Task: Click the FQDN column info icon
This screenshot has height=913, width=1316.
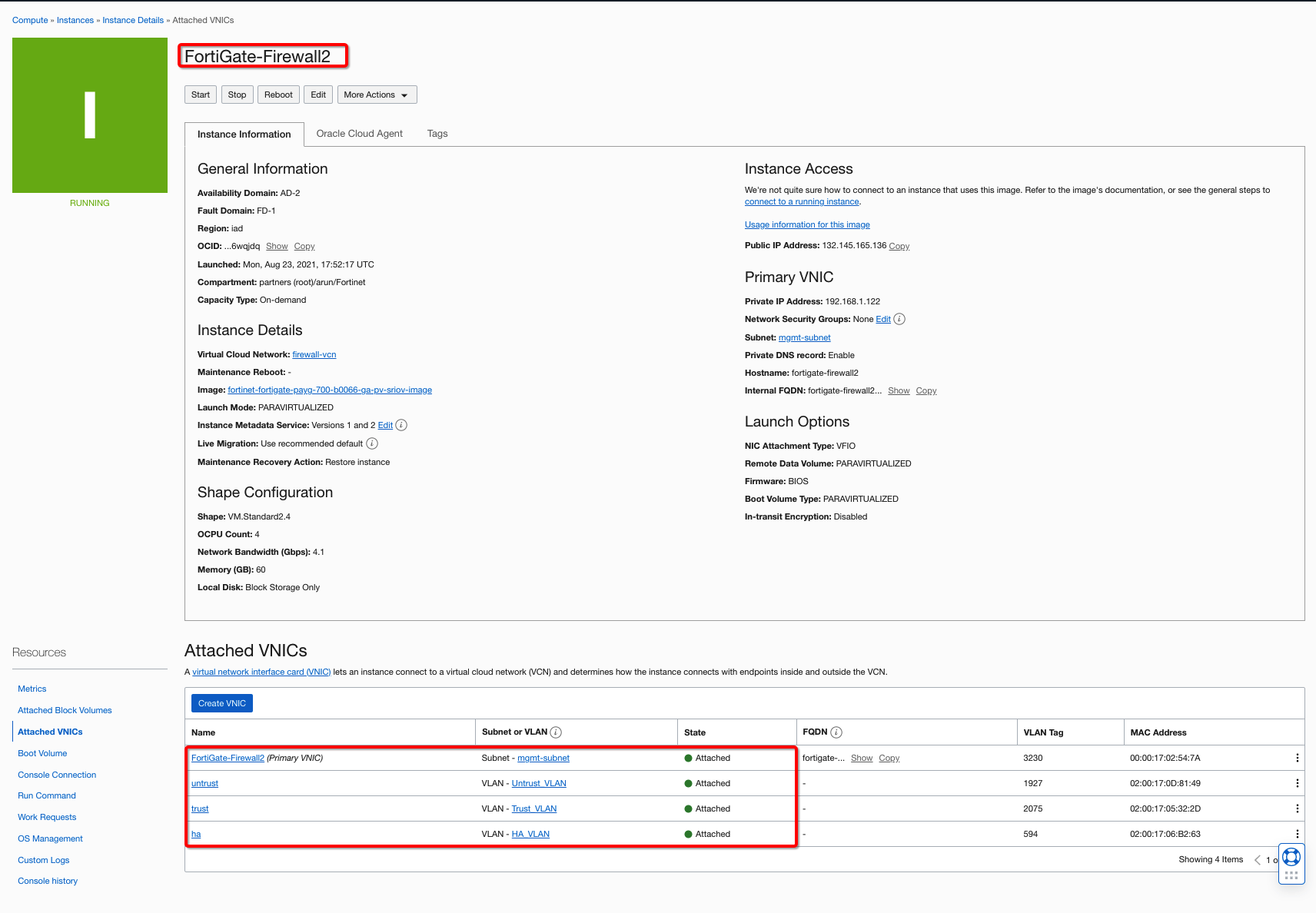Action: coord(836,732)
